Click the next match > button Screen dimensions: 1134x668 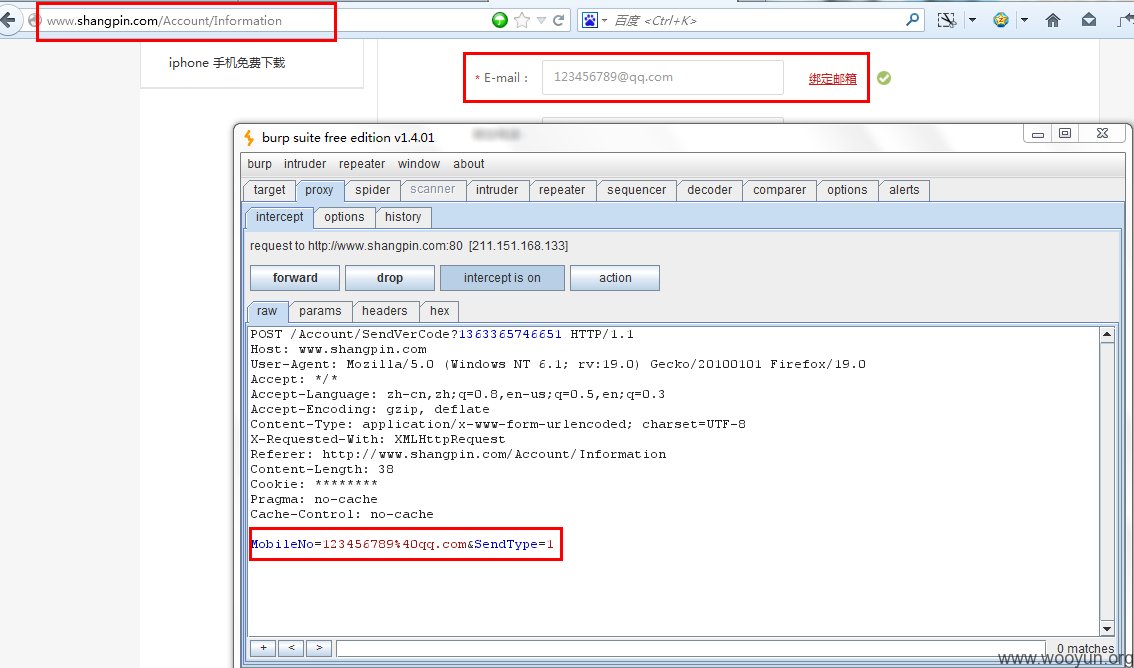point(319,648)
